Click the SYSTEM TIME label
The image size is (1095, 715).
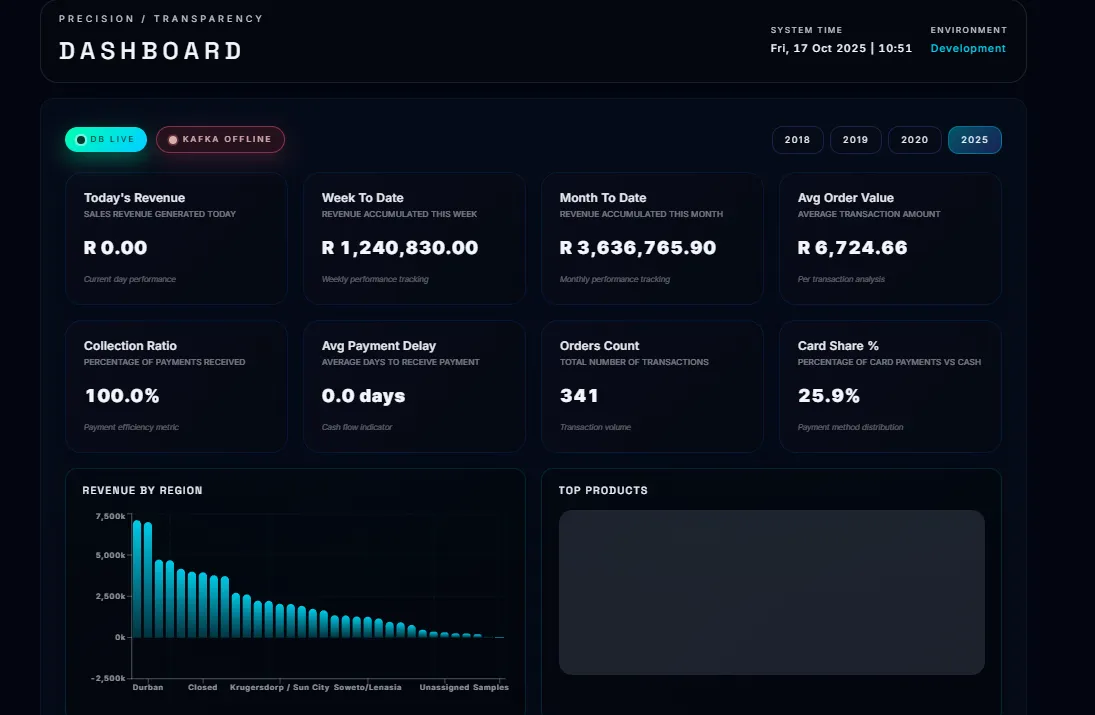(806, 30)
